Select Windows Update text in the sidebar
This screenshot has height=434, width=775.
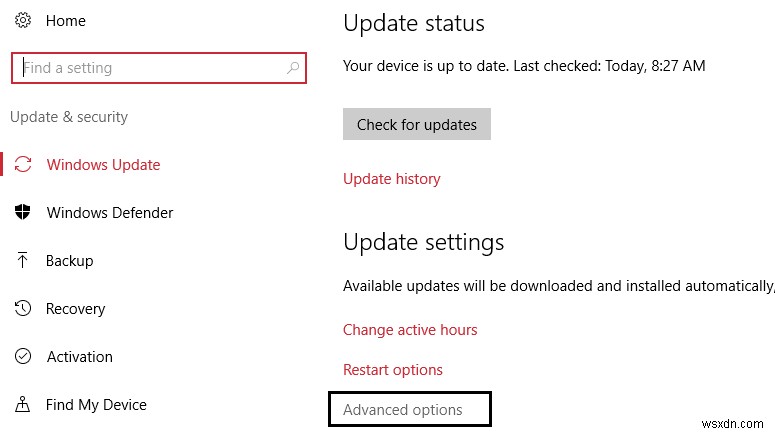tap(103, 165)
